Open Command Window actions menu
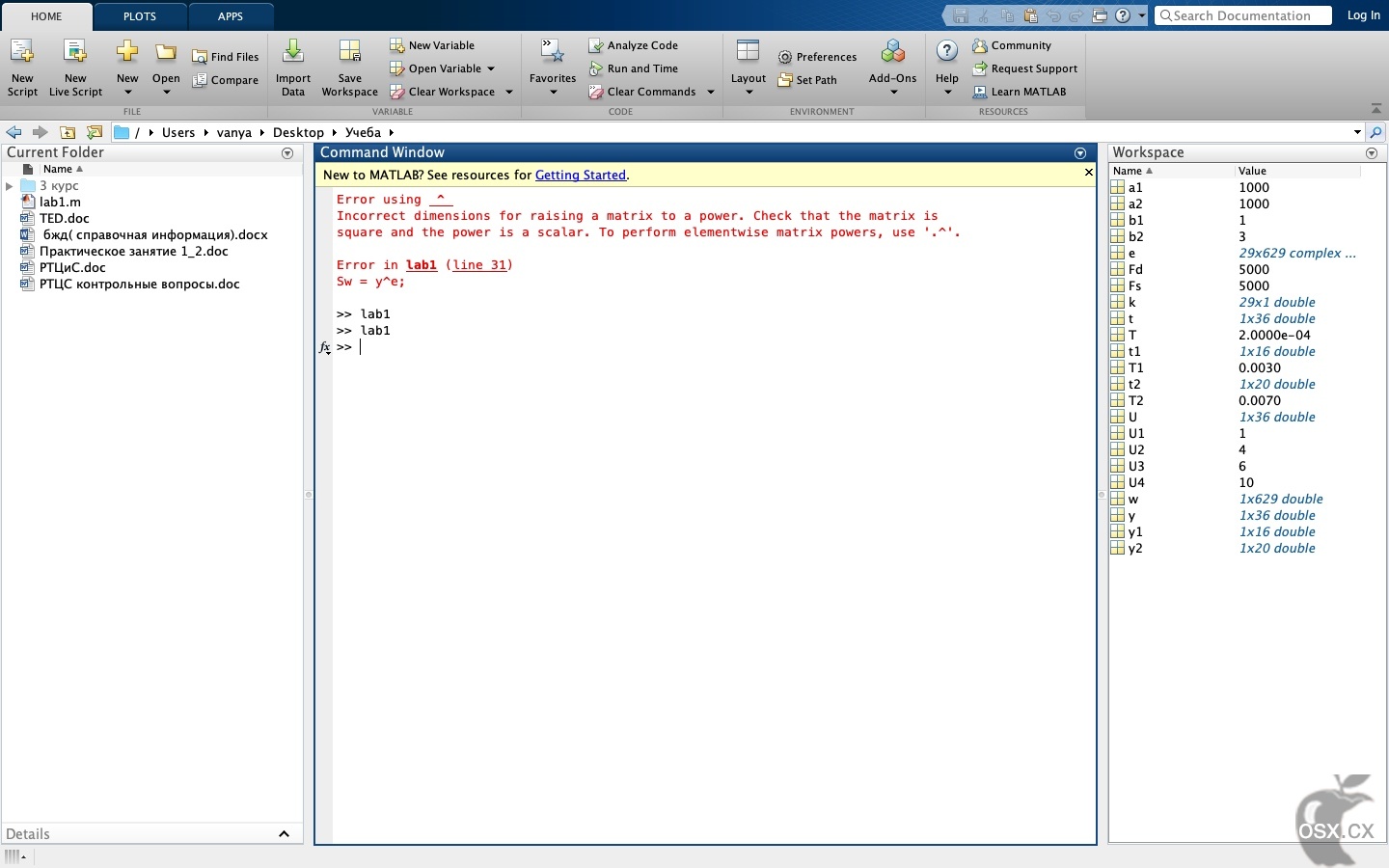 coord(1080,153)
